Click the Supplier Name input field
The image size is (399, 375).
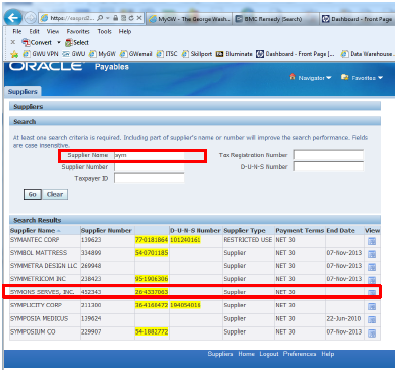pyautogui.click(x=149, y=155)
